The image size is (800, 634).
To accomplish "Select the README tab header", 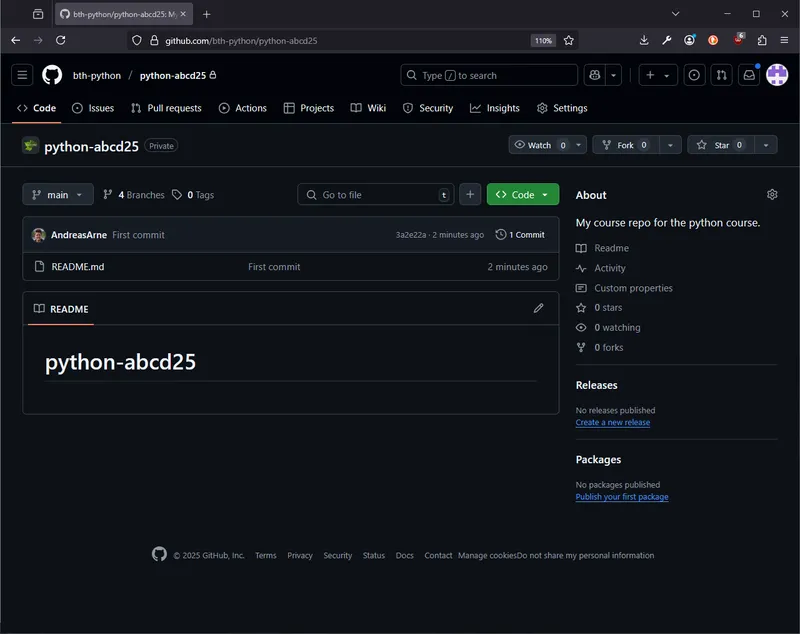I will tap(61, 309).
